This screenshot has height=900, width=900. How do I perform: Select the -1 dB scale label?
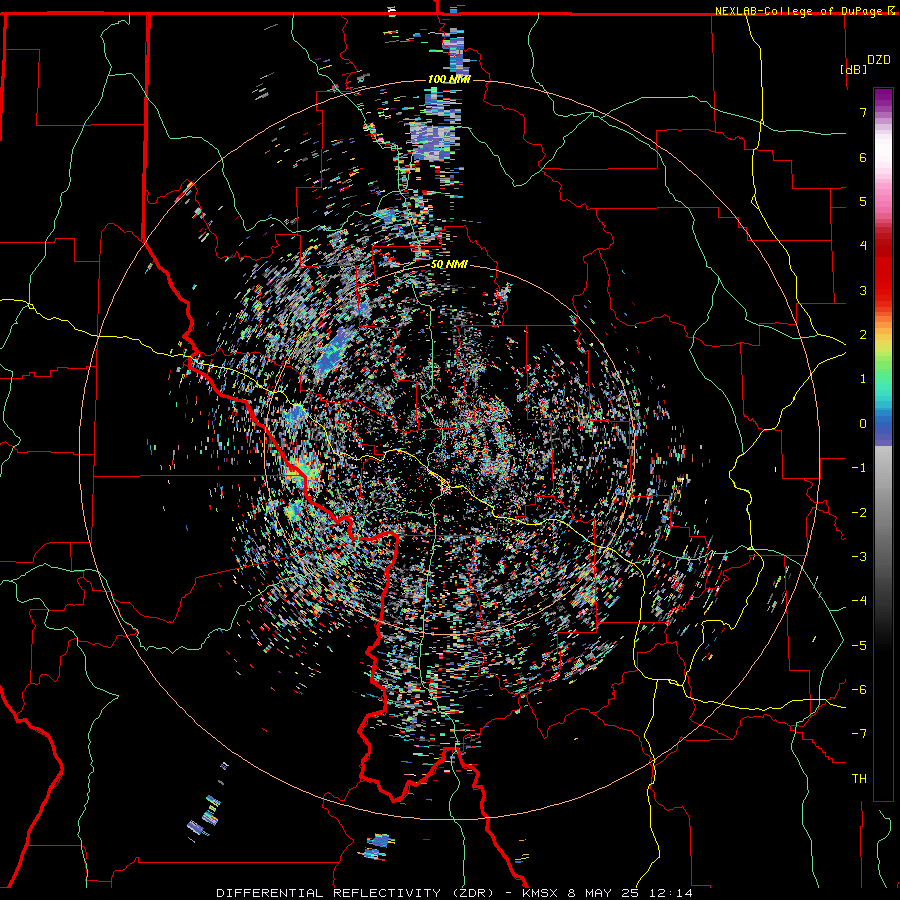coord(859,468)
